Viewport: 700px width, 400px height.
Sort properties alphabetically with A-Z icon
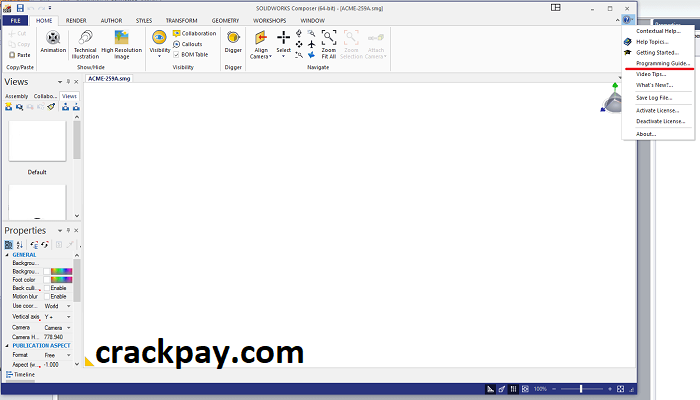click(20, 245)
